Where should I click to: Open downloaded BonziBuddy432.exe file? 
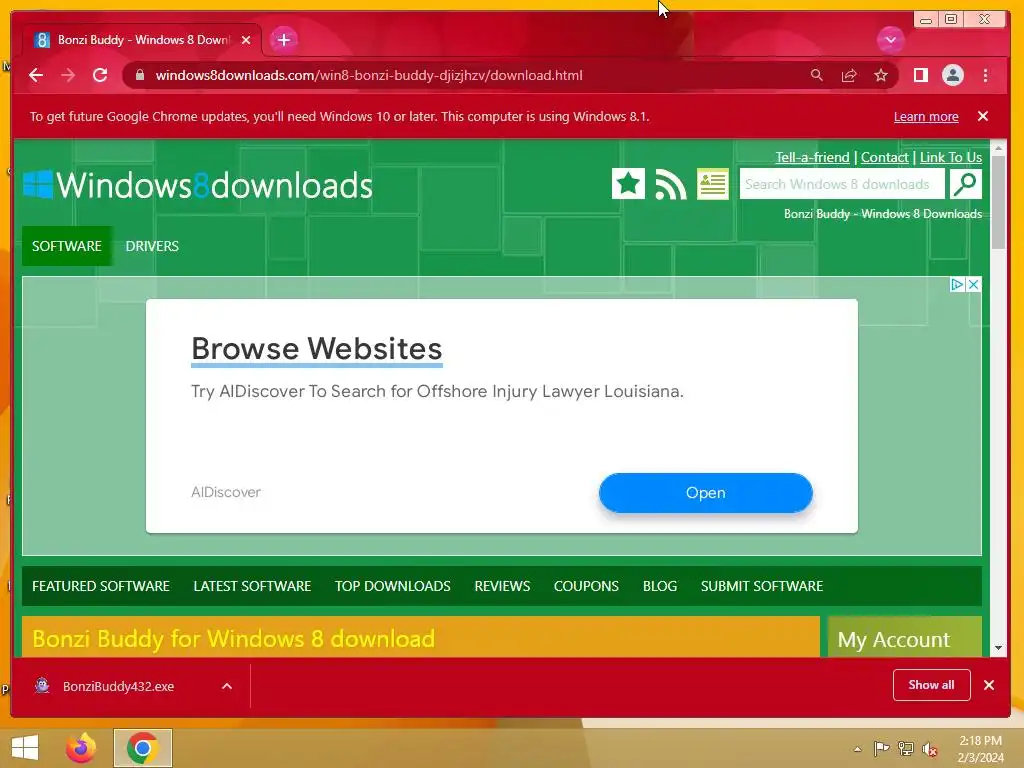[x=118, y=686]
